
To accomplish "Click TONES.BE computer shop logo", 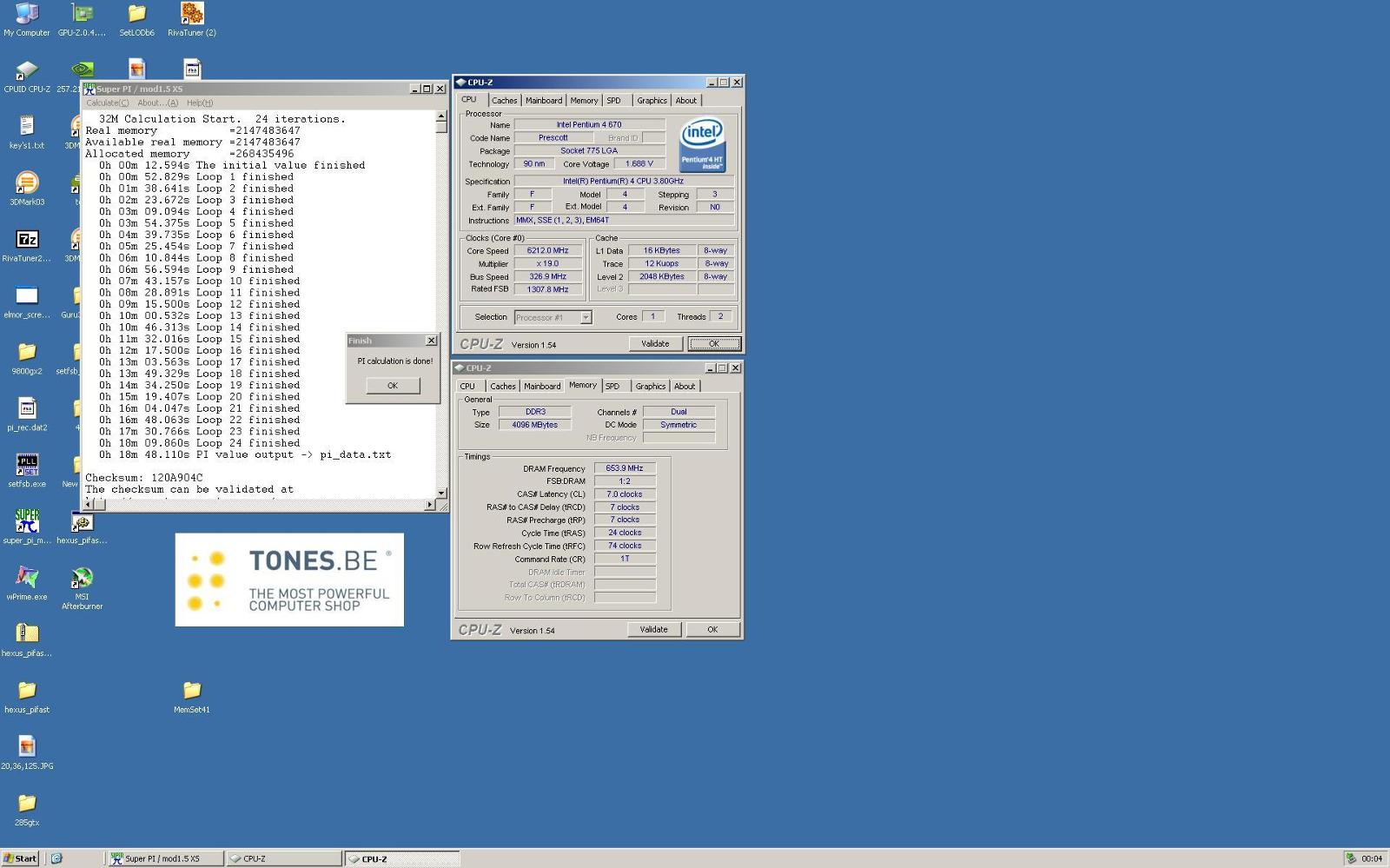I will pyautogui.click(x=289, y=580).
